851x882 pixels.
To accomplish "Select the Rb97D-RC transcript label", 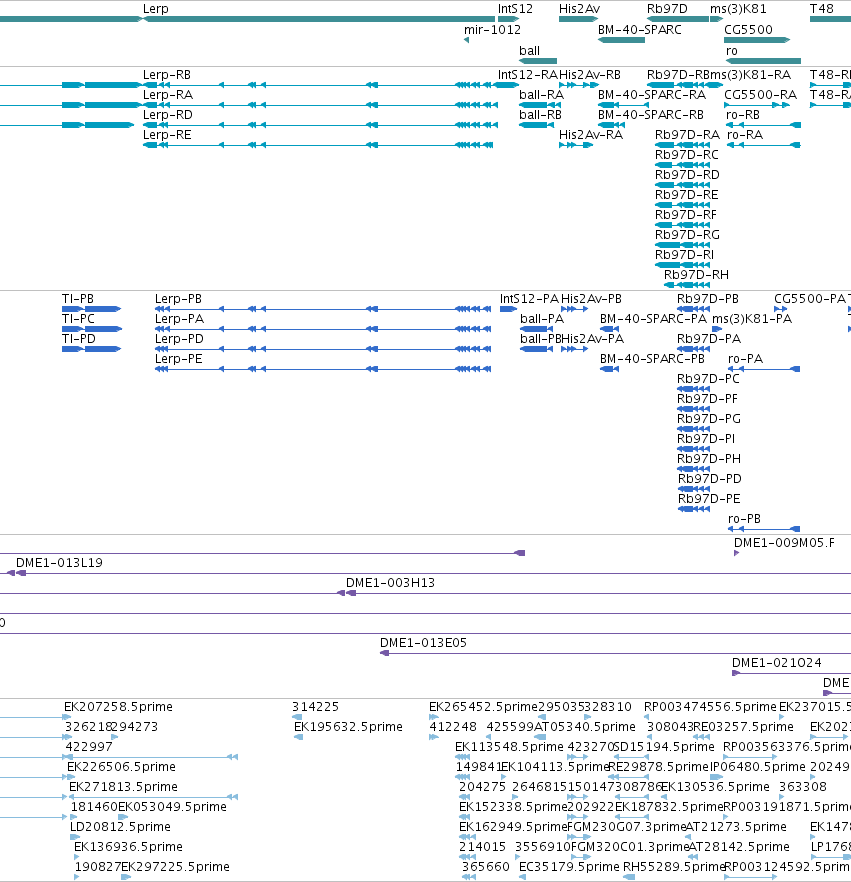I will (x=687, y=155).
